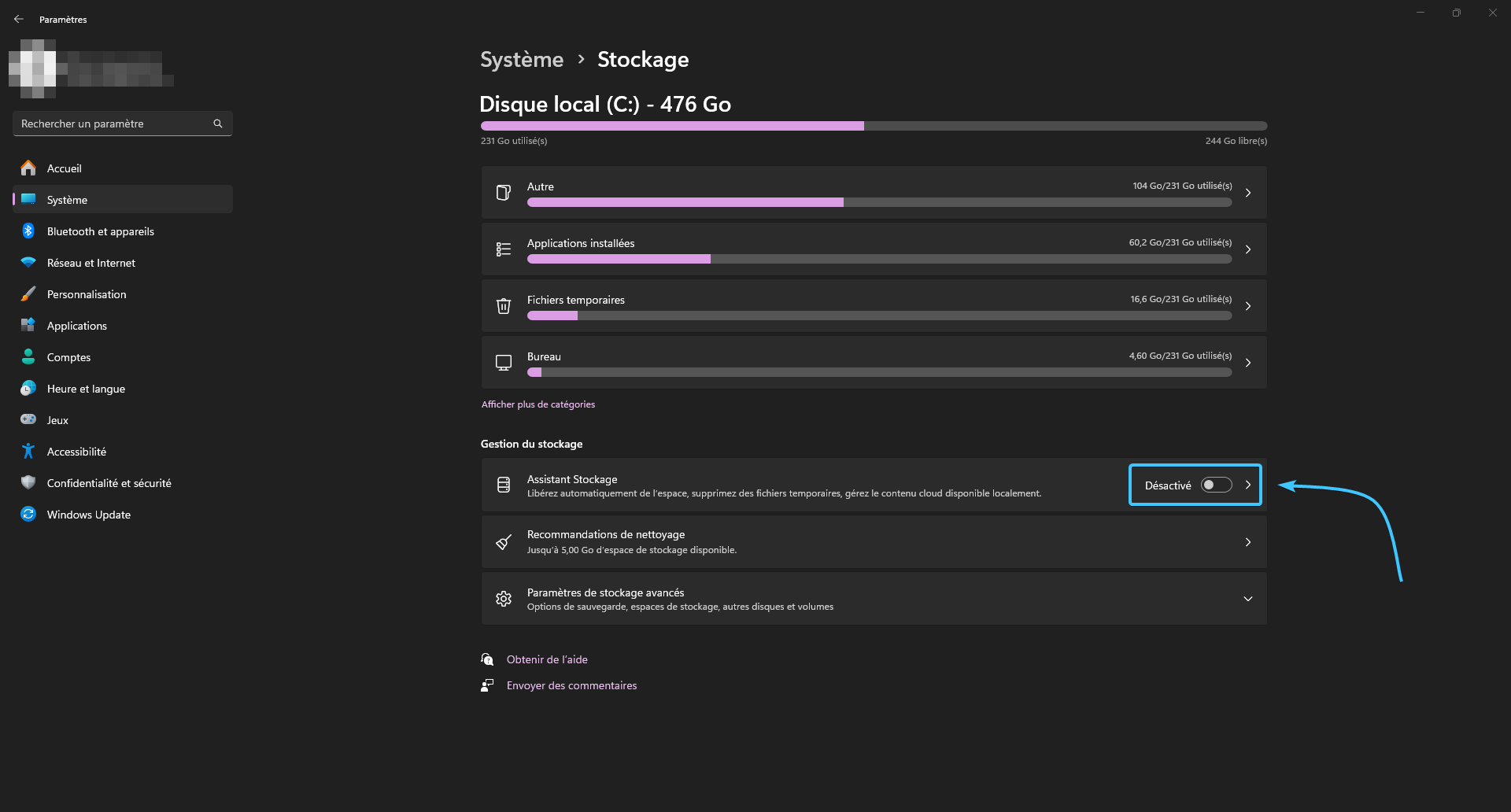Screen dimensions: 1511x812
Task: Click the Fichiers temporaires trash icon
Action: (504, 306)
